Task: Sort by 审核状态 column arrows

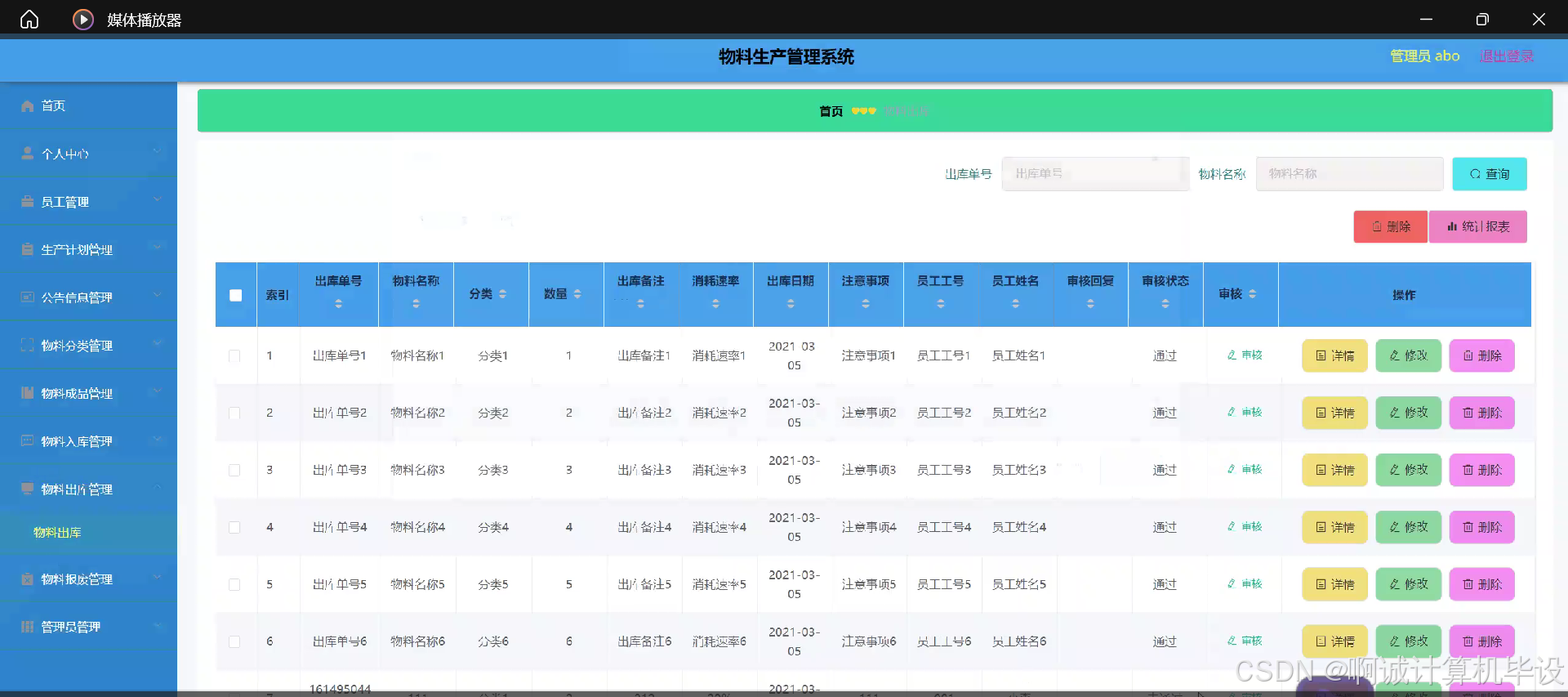Action: pos(1165,304)
